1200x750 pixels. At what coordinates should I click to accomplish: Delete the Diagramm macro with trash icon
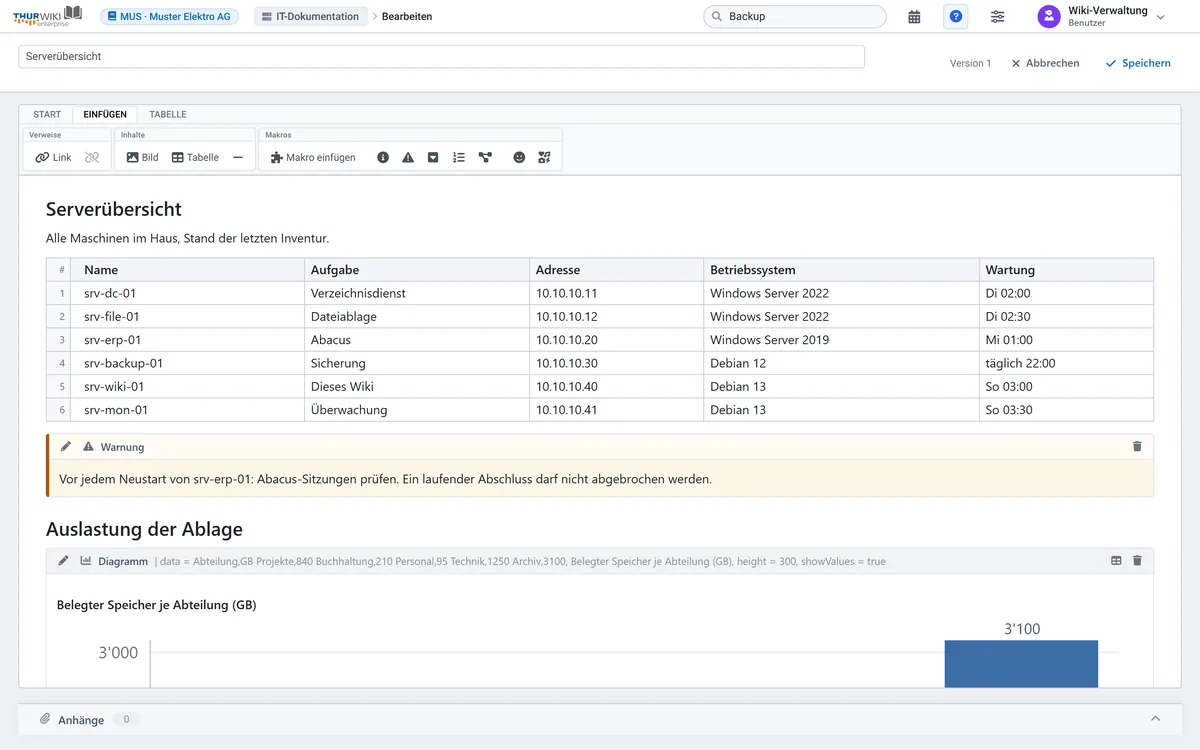click(x=1137, y=561)
